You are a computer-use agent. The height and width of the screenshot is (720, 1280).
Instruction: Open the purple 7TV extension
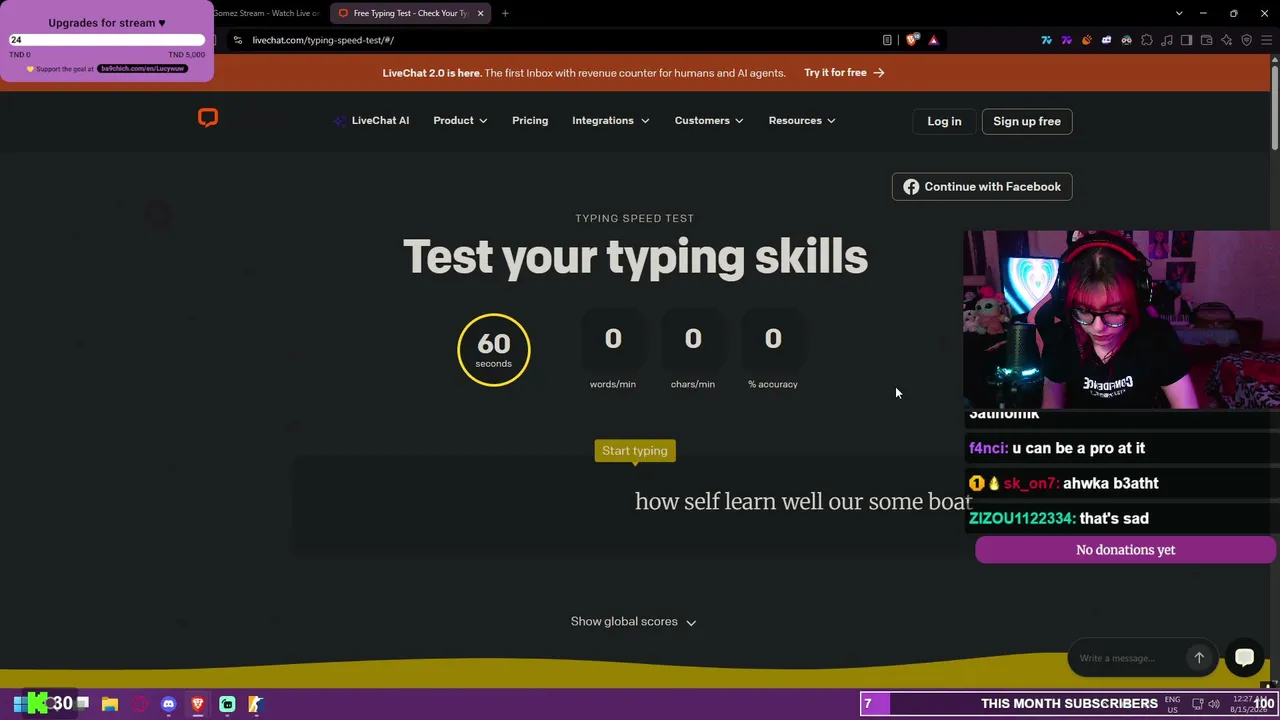click(x=1066, y=40)
